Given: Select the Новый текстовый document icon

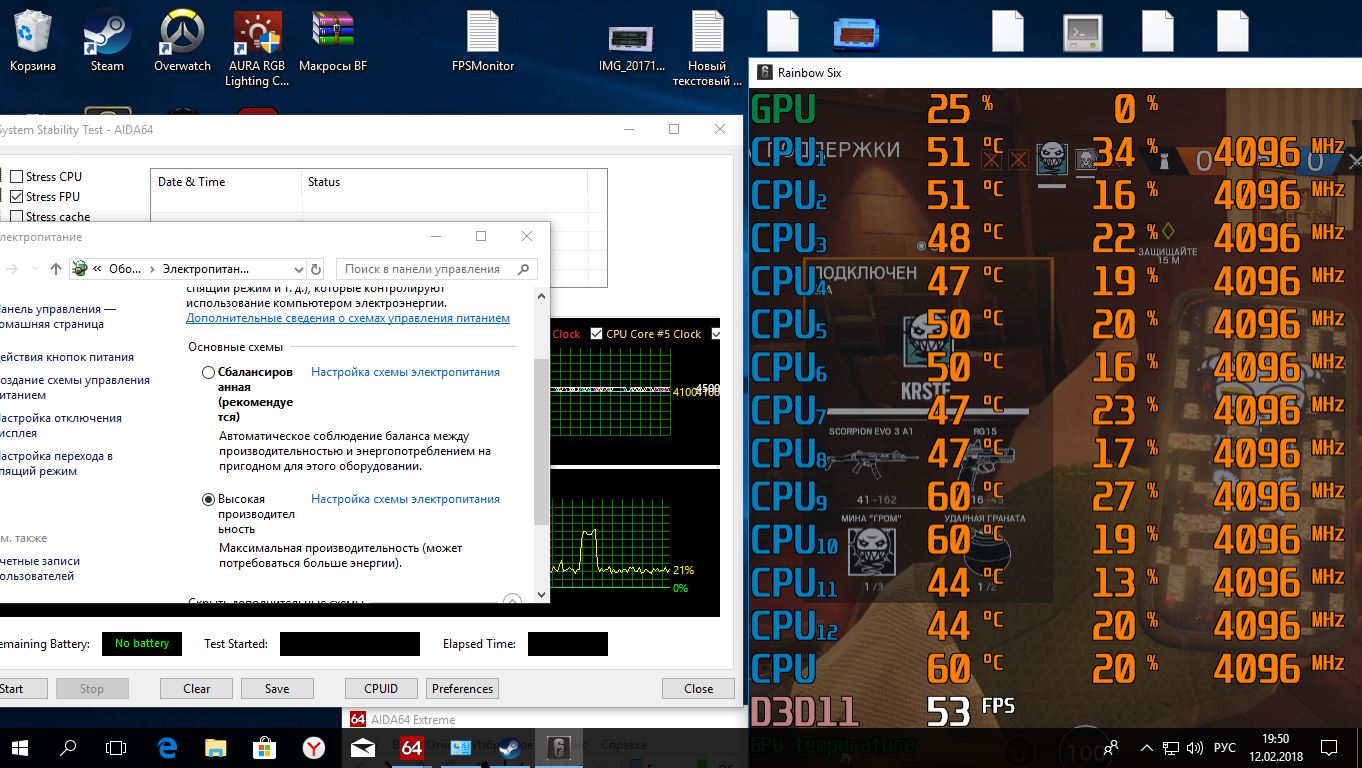Looking at the screenshot, I should [x=707, y=49].
